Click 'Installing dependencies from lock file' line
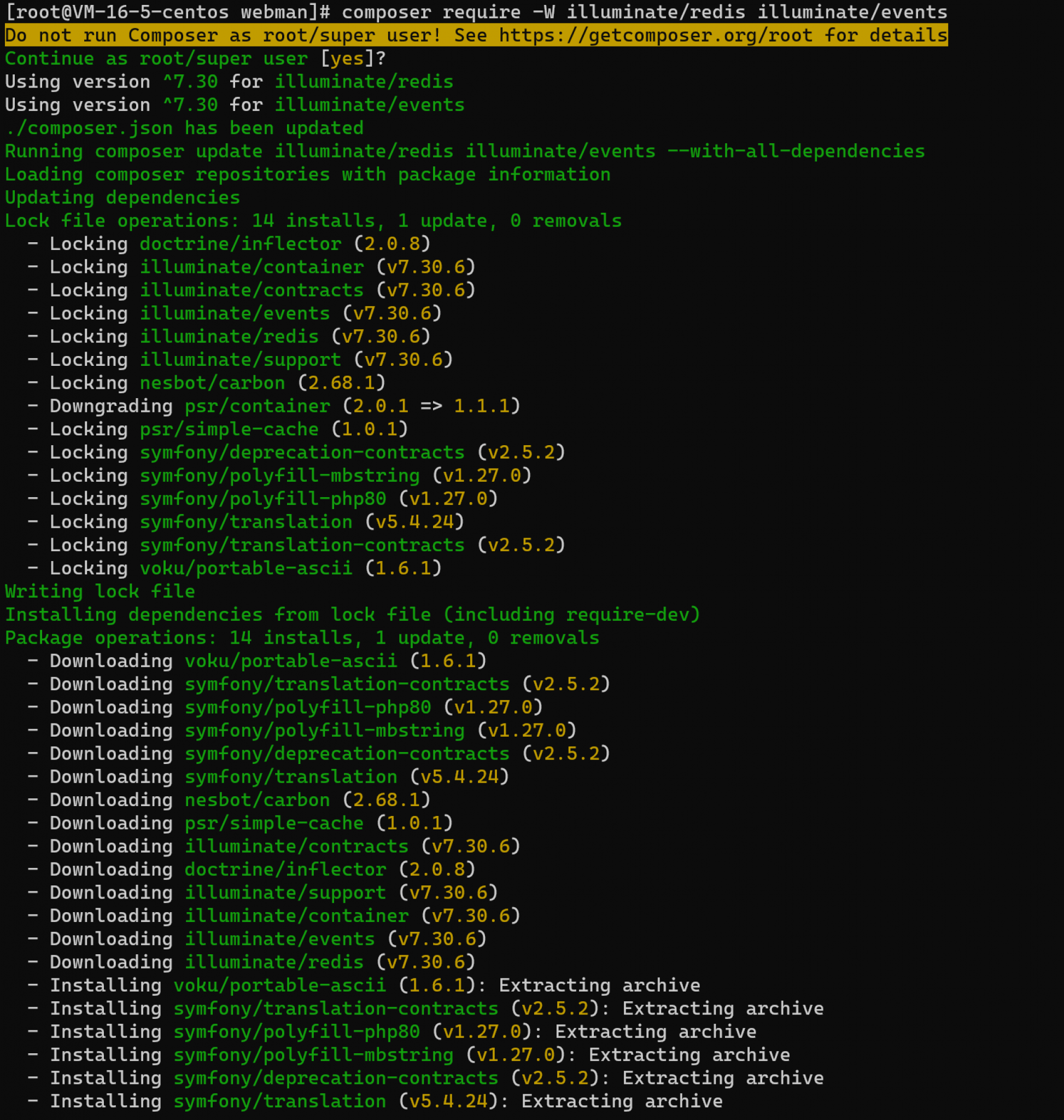 353,615
